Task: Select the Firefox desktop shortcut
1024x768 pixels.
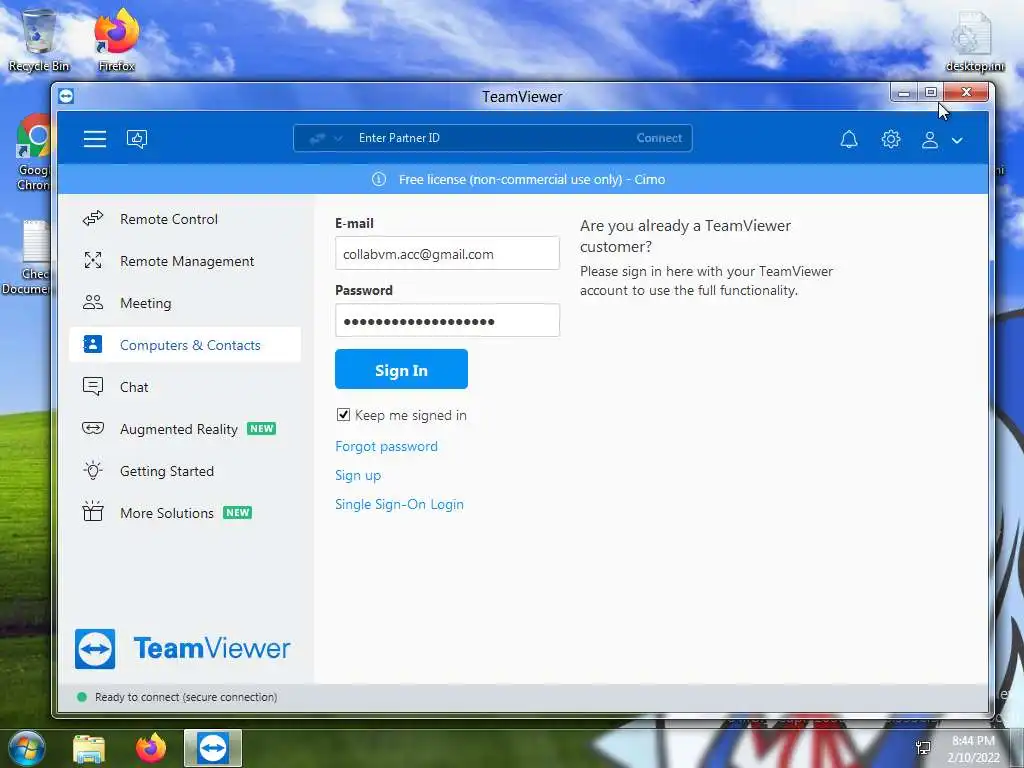Action: (x=116, y=40)
